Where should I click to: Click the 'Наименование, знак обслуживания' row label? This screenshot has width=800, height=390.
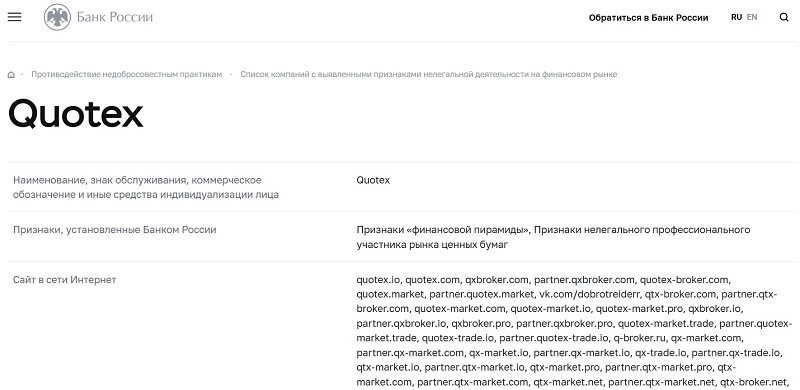146,187
